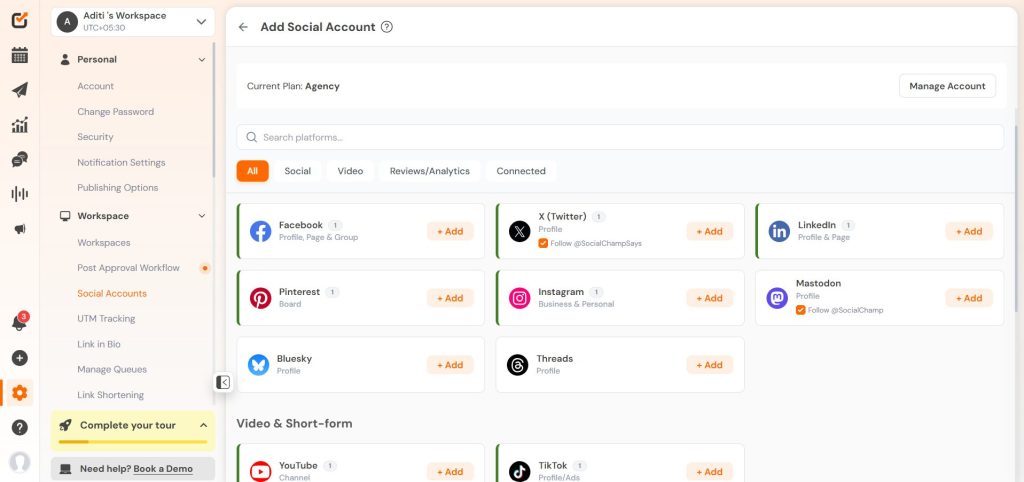
Task: Open the calendar icon in left rail
Action: (x=20, y=55)
